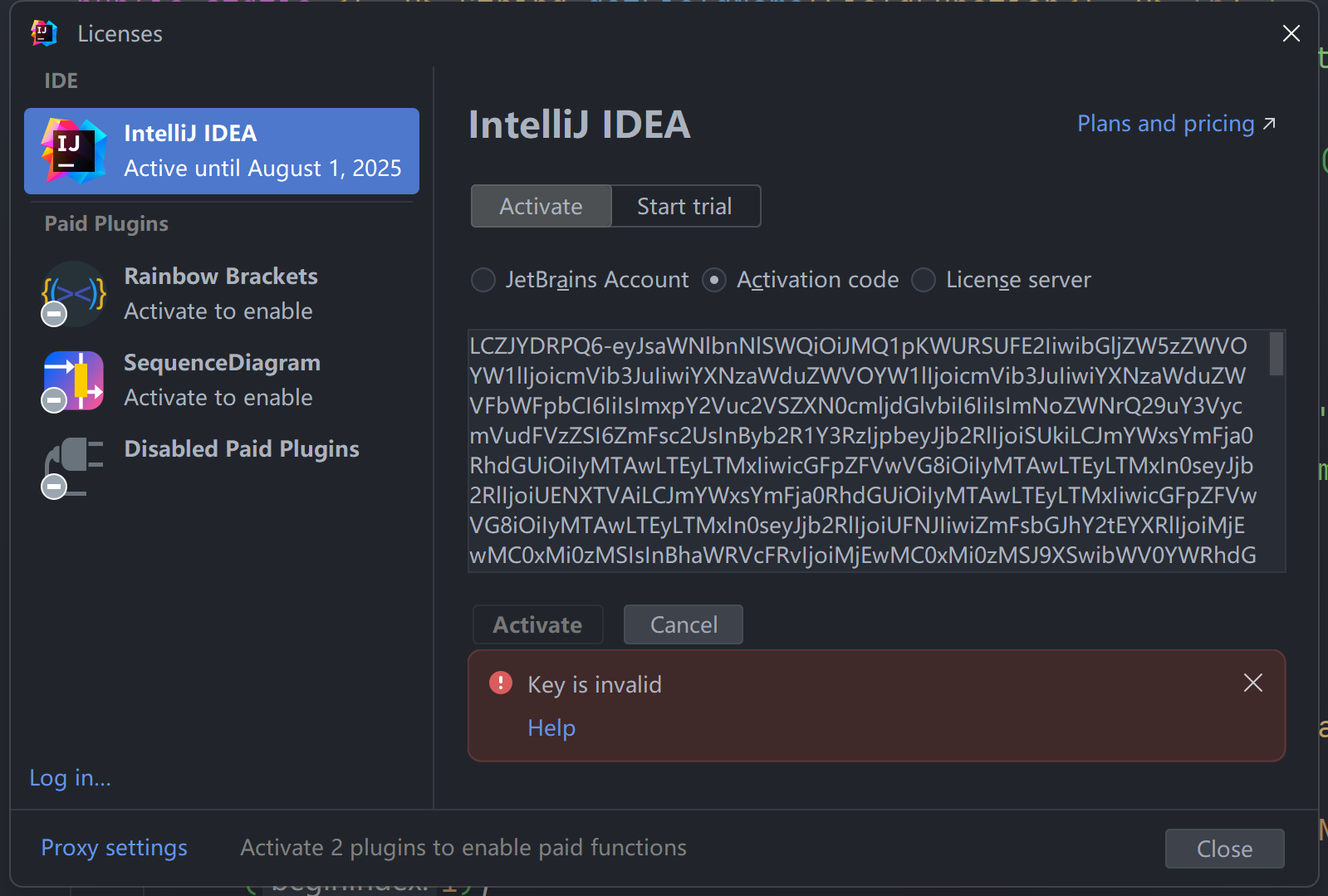Click the Disabled Paid Plugins plug icon

point(72,468)
